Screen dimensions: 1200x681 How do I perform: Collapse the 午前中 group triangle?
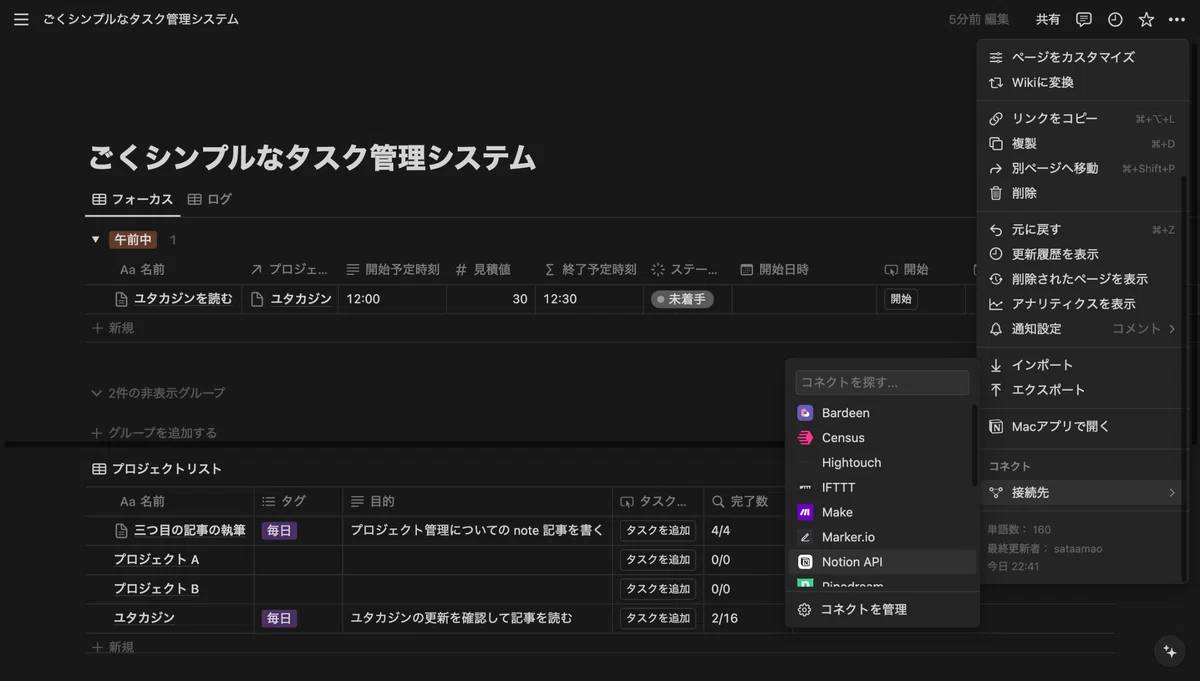click(96, 240)
